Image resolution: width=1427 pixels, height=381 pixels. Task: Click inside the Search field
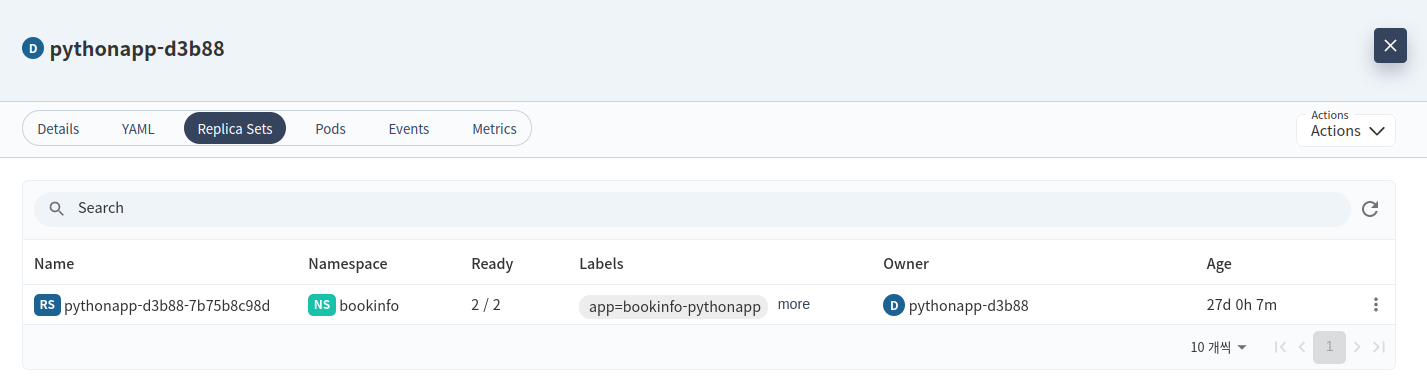[692, 209]
